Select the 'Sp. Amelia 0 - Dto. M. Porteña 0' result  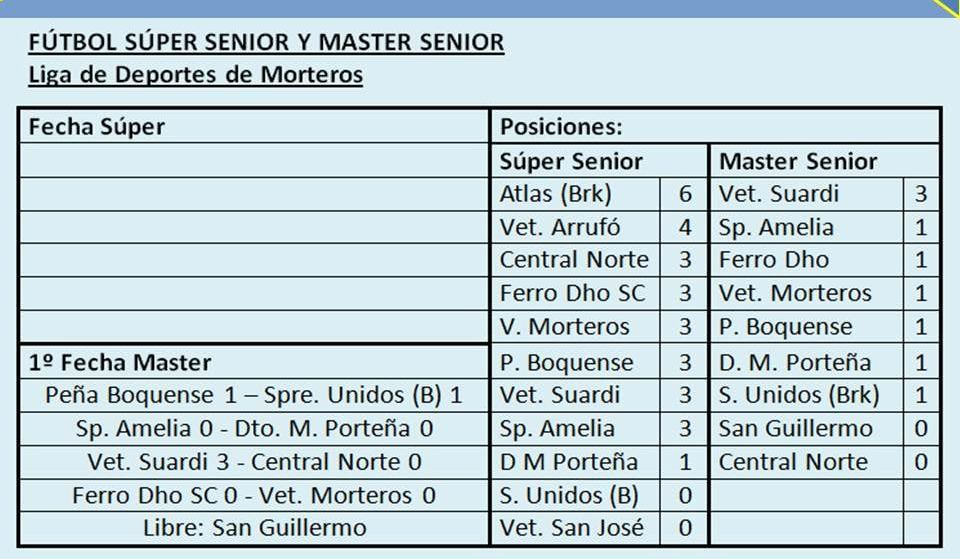(x=254, y=429)
